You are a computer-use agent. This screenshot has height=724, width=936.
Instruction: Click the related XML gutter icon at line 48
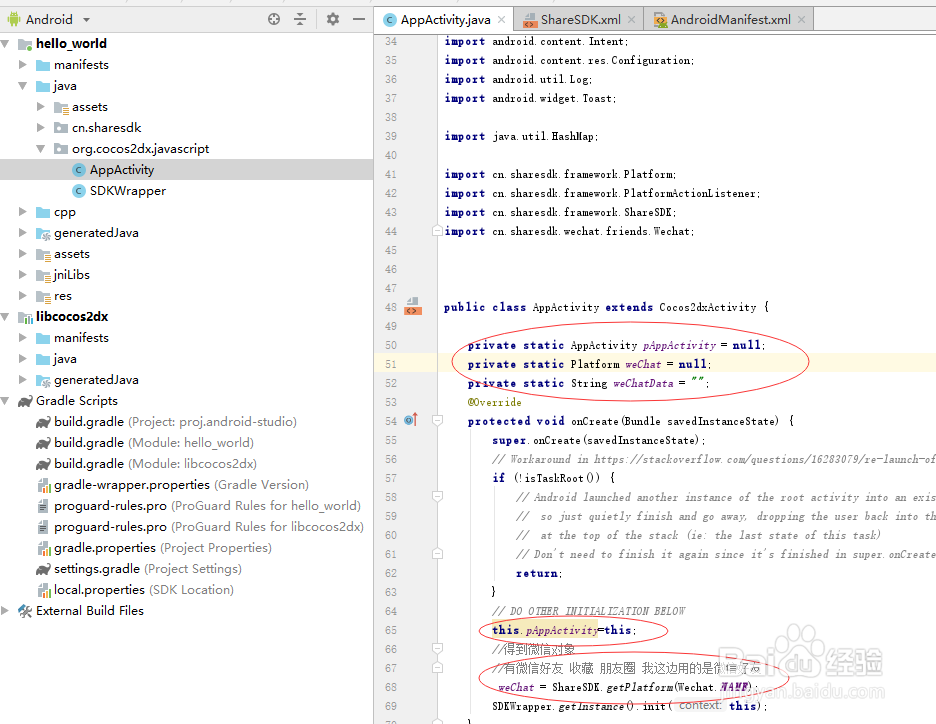coord(413,307)
